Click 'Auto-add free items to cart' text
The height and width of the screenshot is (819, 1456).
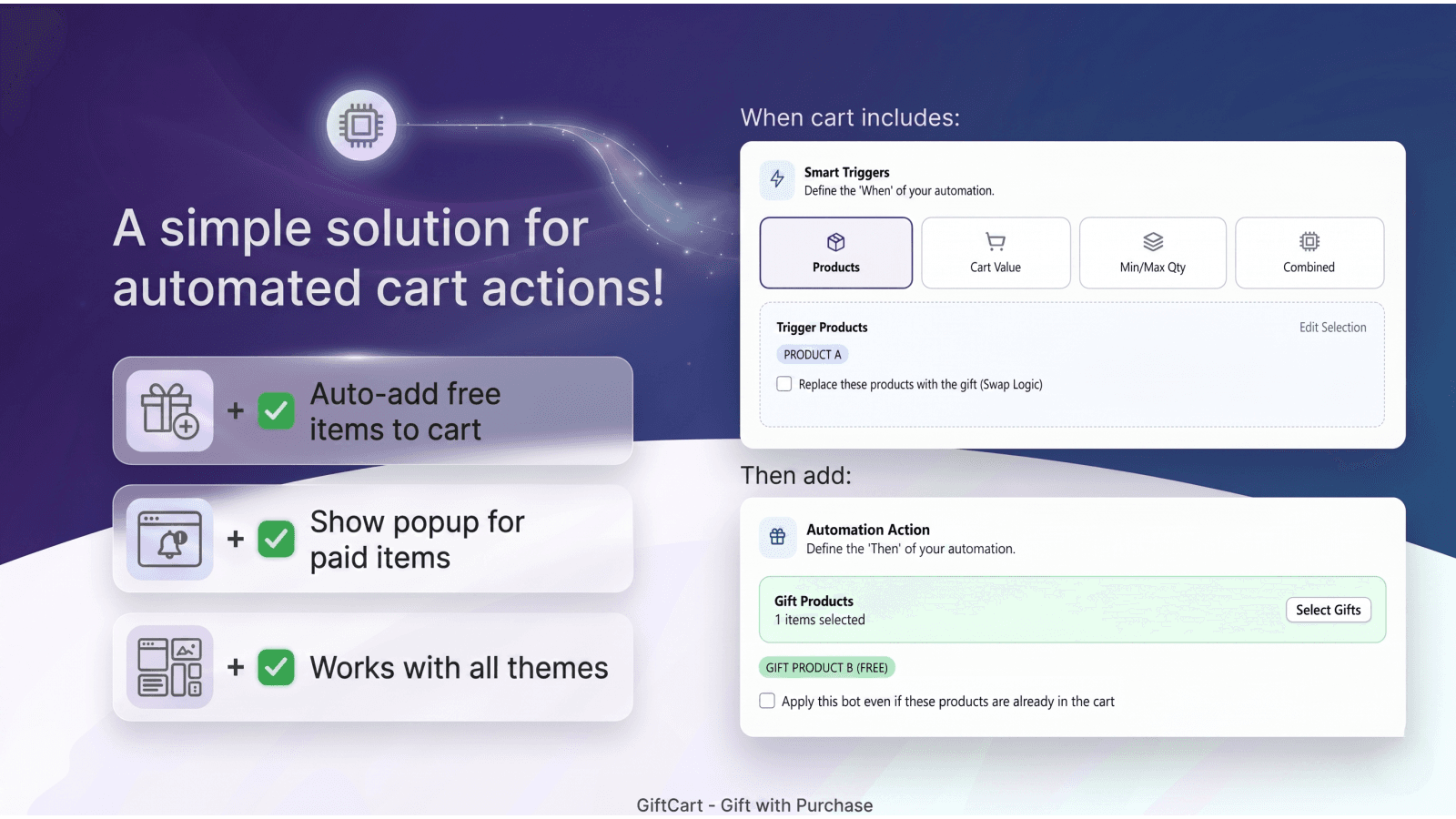click(x=406, y=411)
